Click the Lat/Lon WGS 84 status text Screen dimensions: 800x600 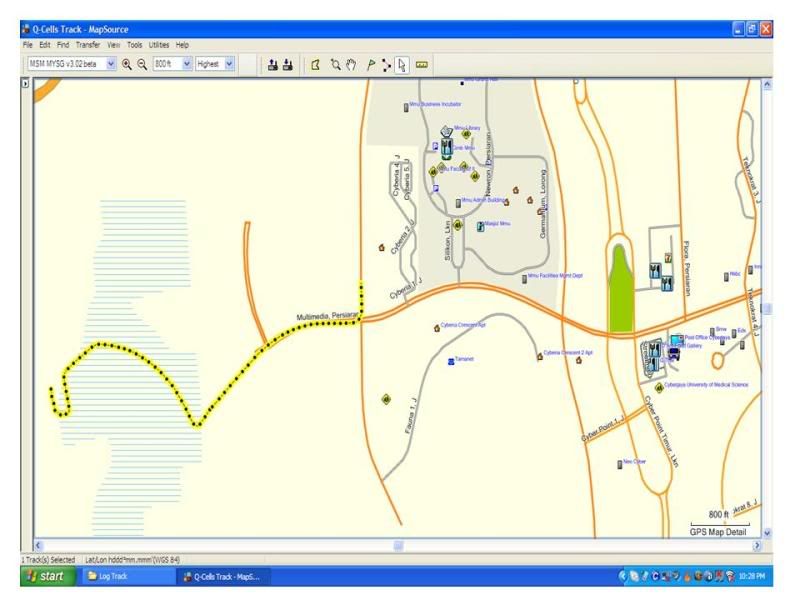(x=132, y=560)
